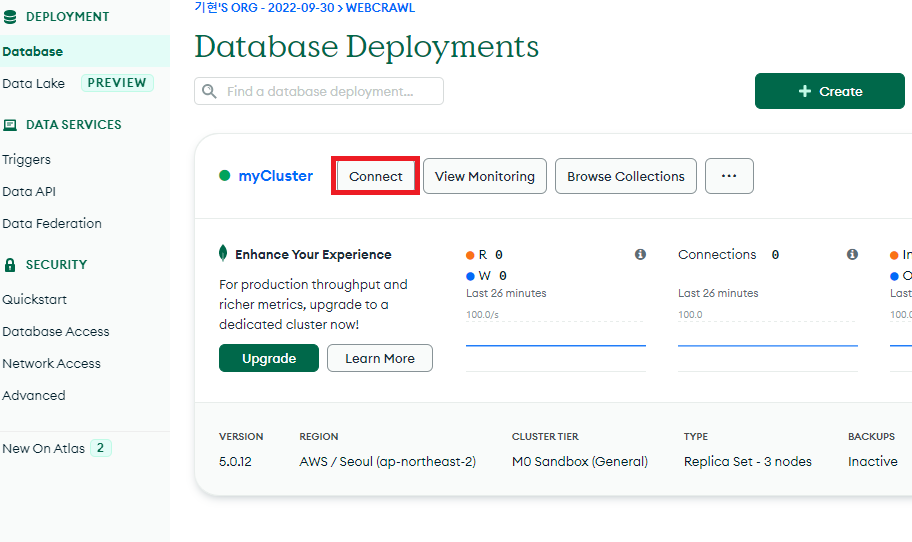The image size is (912, 542).
Task: Click the Security padlock icon
Action: point(10,265)
